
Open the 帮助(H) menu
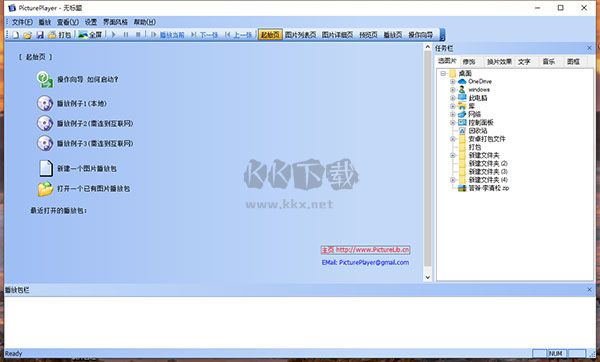[145, 22]
